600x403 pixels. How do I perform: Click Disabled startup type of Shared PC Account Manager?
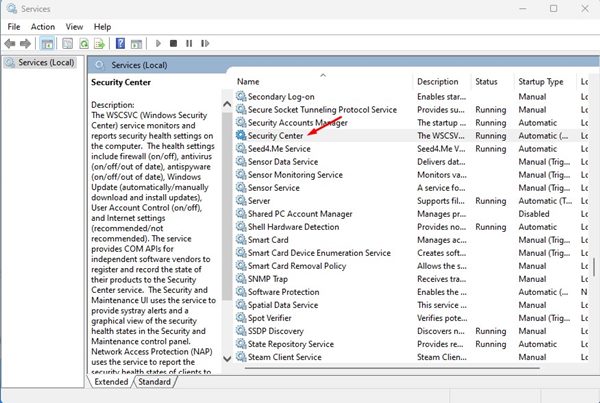[534, 214]
